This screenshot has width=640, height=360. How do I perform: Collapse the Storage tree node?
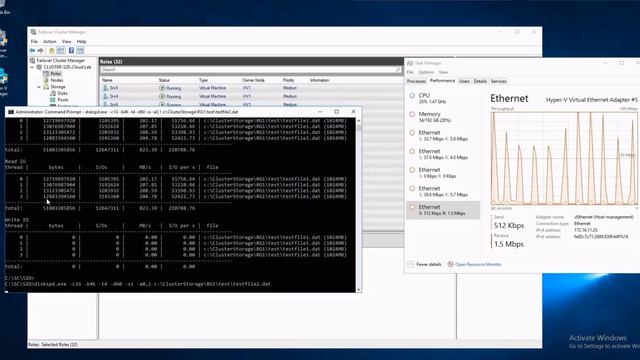(x=39, y=87)
